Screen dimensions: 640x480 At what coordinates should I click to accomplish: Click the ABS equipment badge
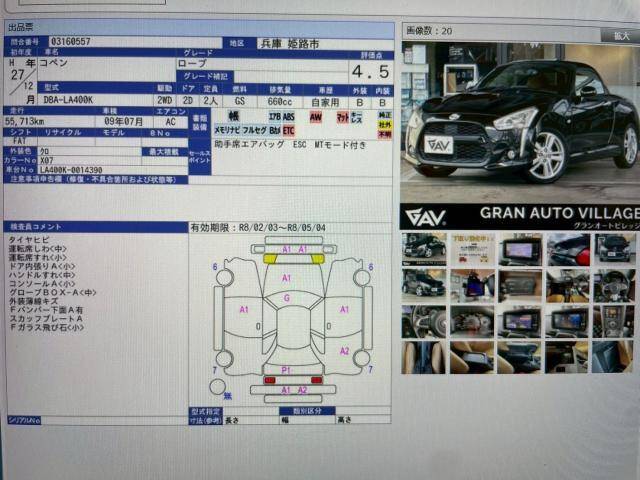coord(289,117)
